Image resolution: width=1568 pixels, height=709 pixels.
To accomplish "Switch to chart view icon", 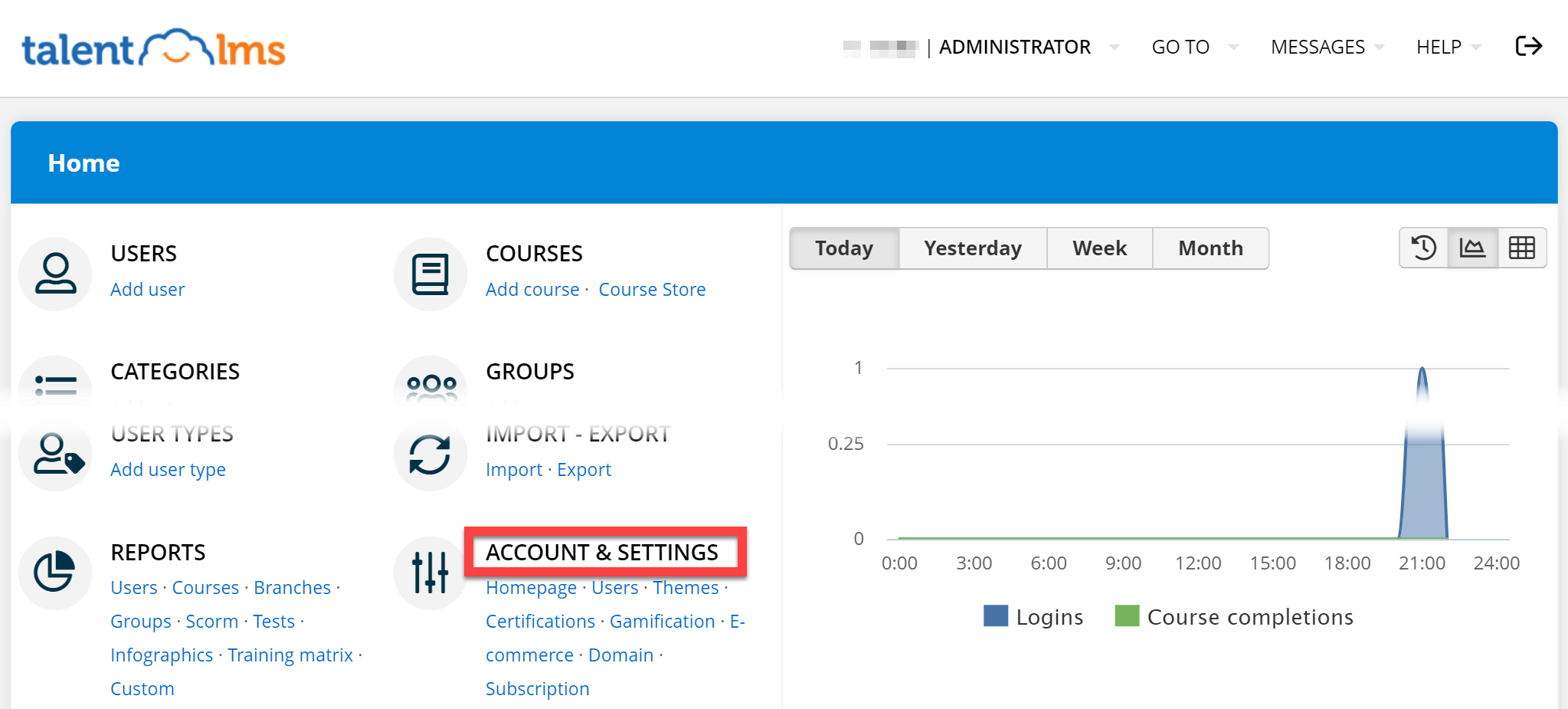I will pyautogui.click(x=1472, y=248).
